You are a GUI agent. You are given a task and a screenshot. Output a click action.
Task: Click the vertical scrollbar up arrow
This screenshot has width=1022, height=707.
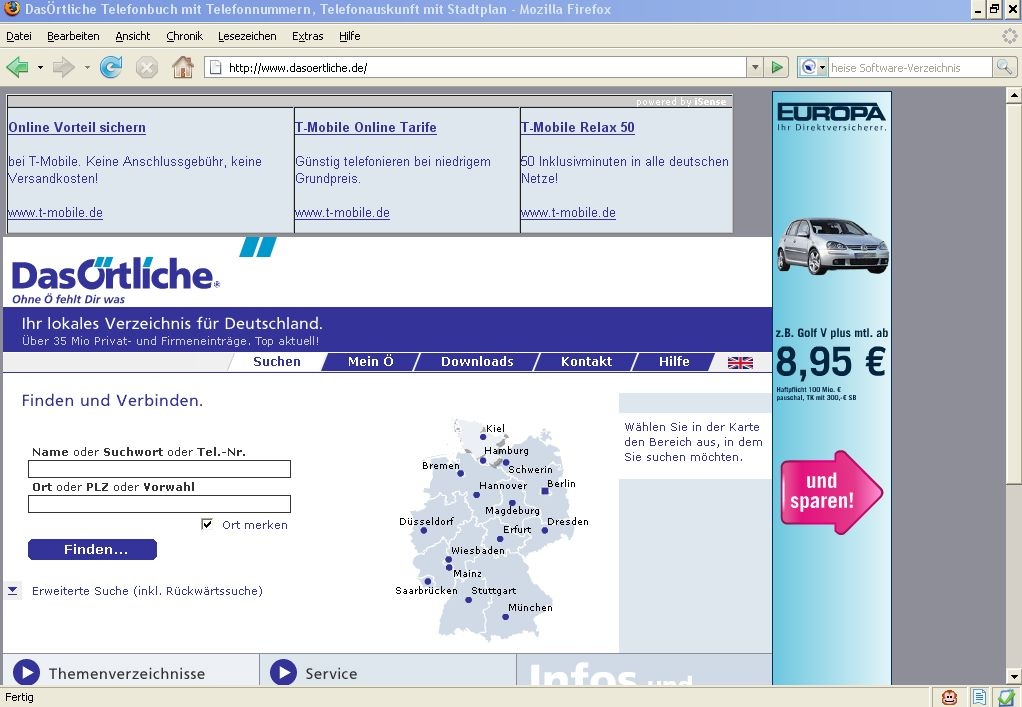[1014, 96]
